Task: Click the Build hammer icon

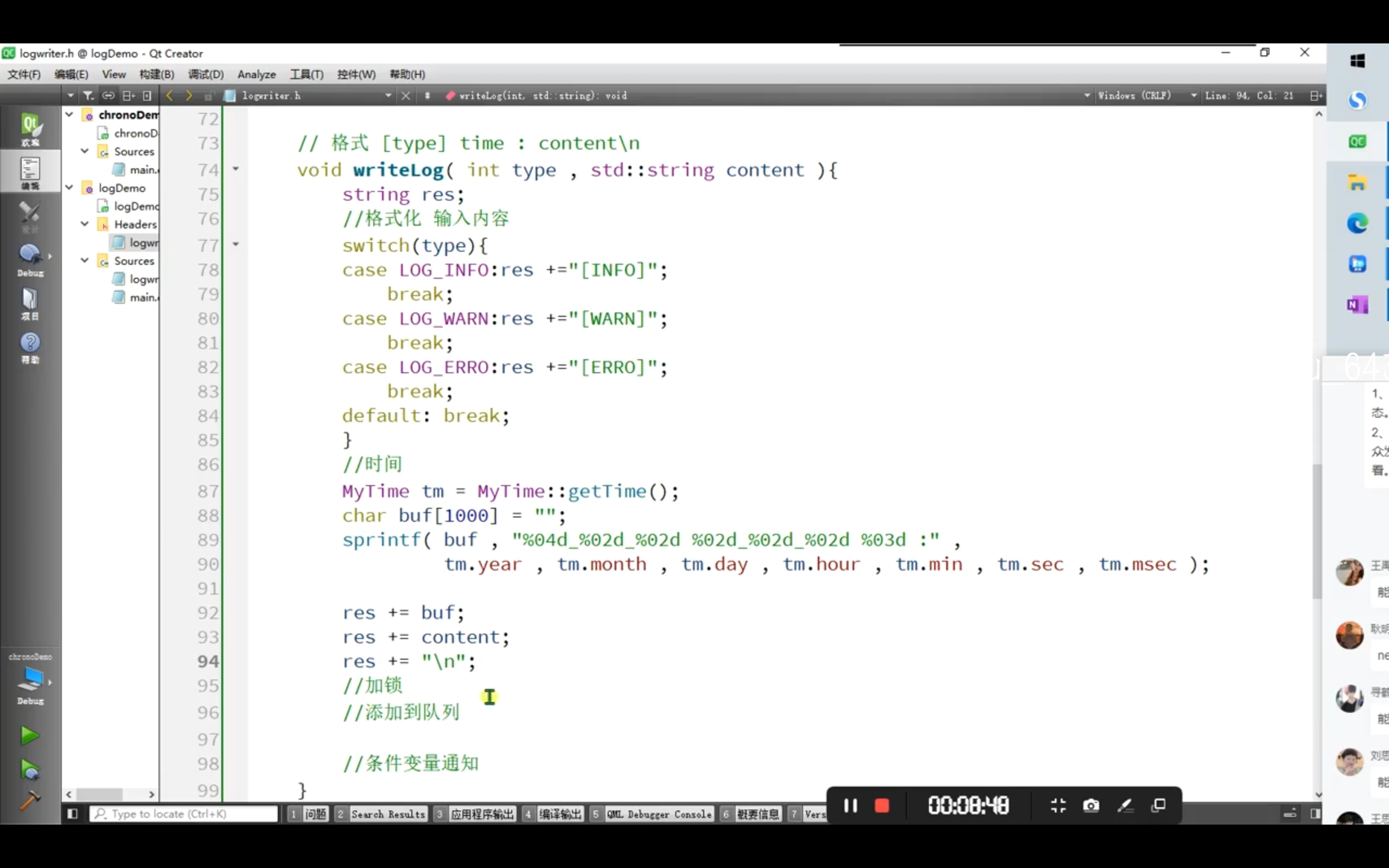Action: click(29, 800)
